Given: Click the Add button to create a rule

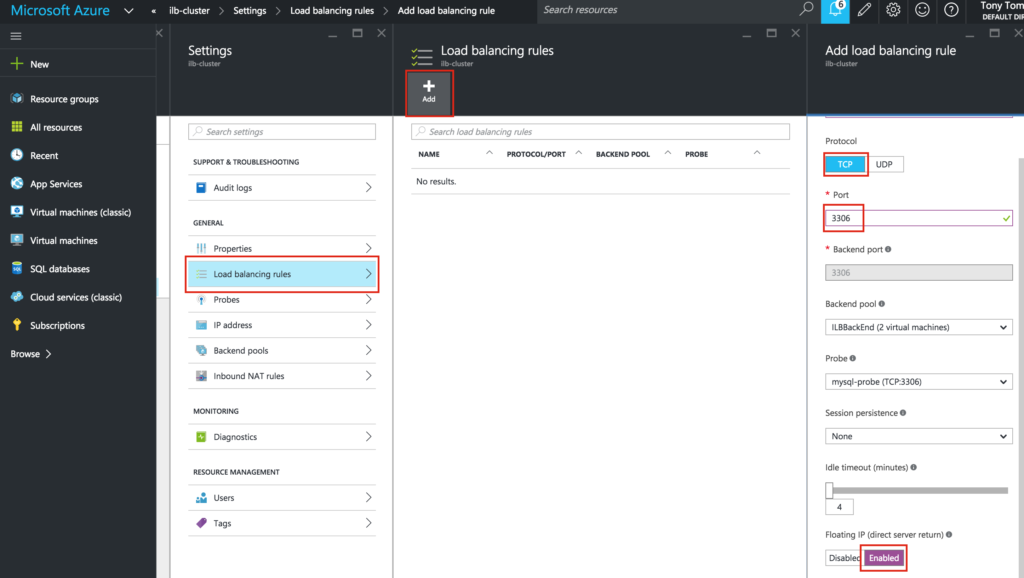Looking at the screenshot, I should point(429,92).
